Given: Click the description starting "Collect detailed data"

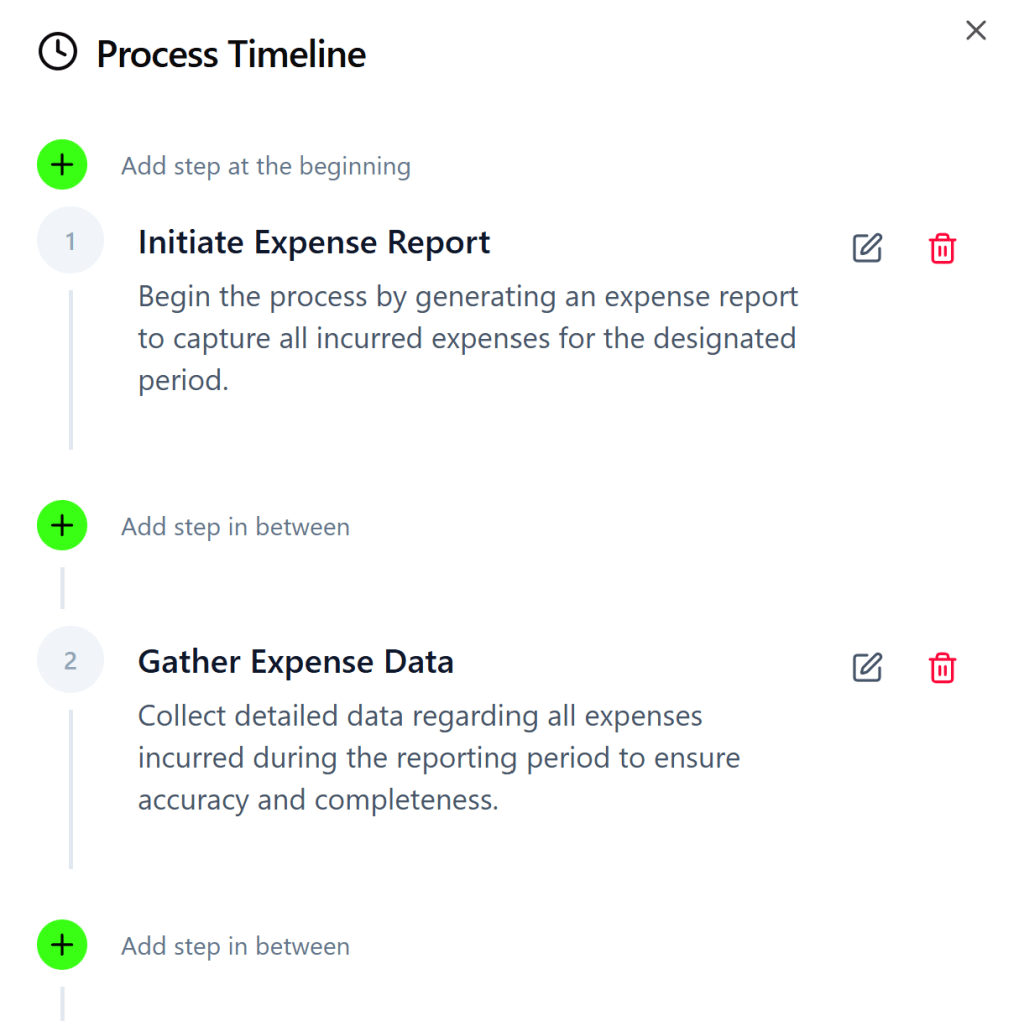Looking at the screenshot, I should coord(439,758).
